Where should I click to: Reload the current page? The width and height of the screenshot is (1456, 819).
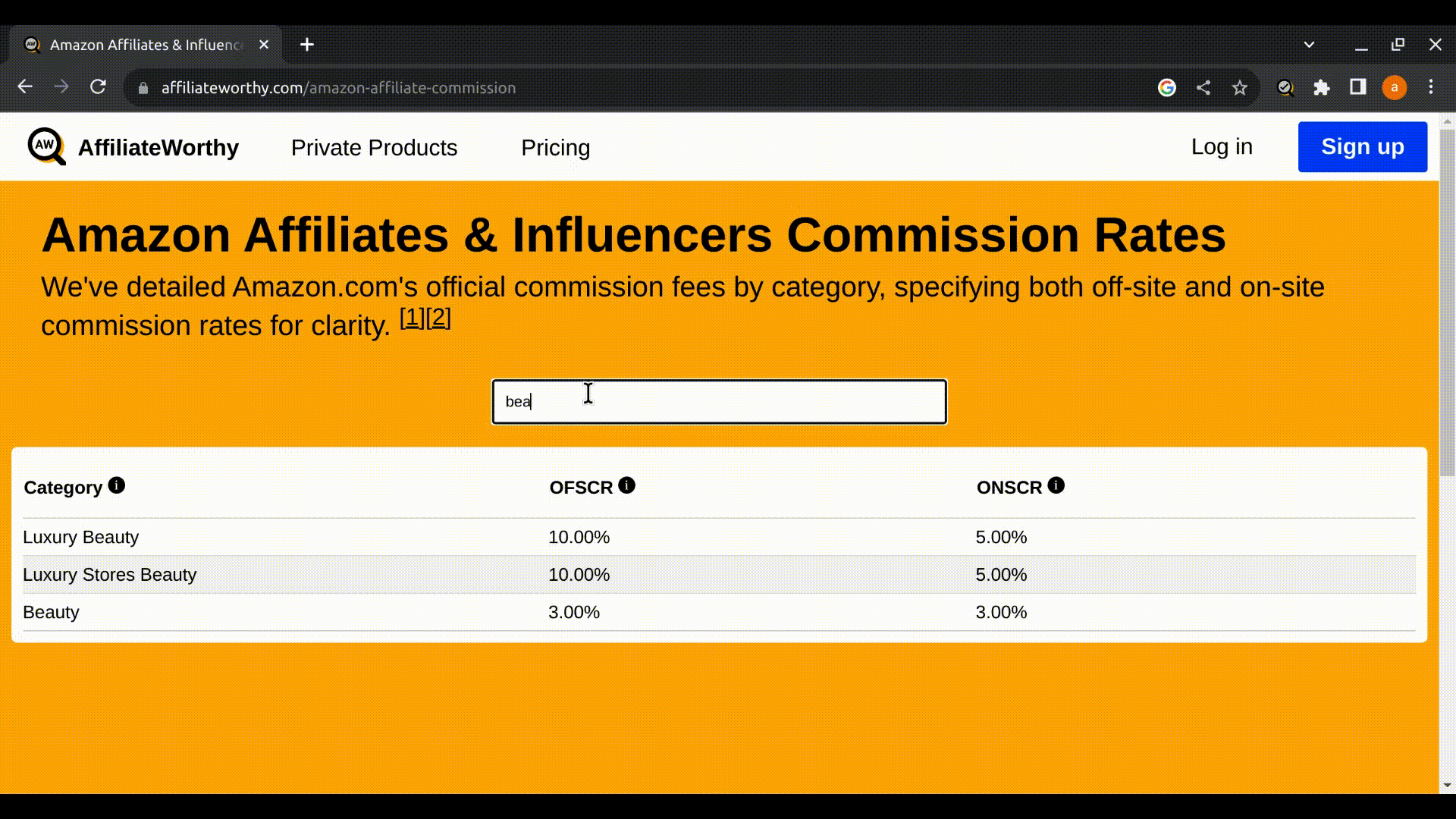pos(98,87)
